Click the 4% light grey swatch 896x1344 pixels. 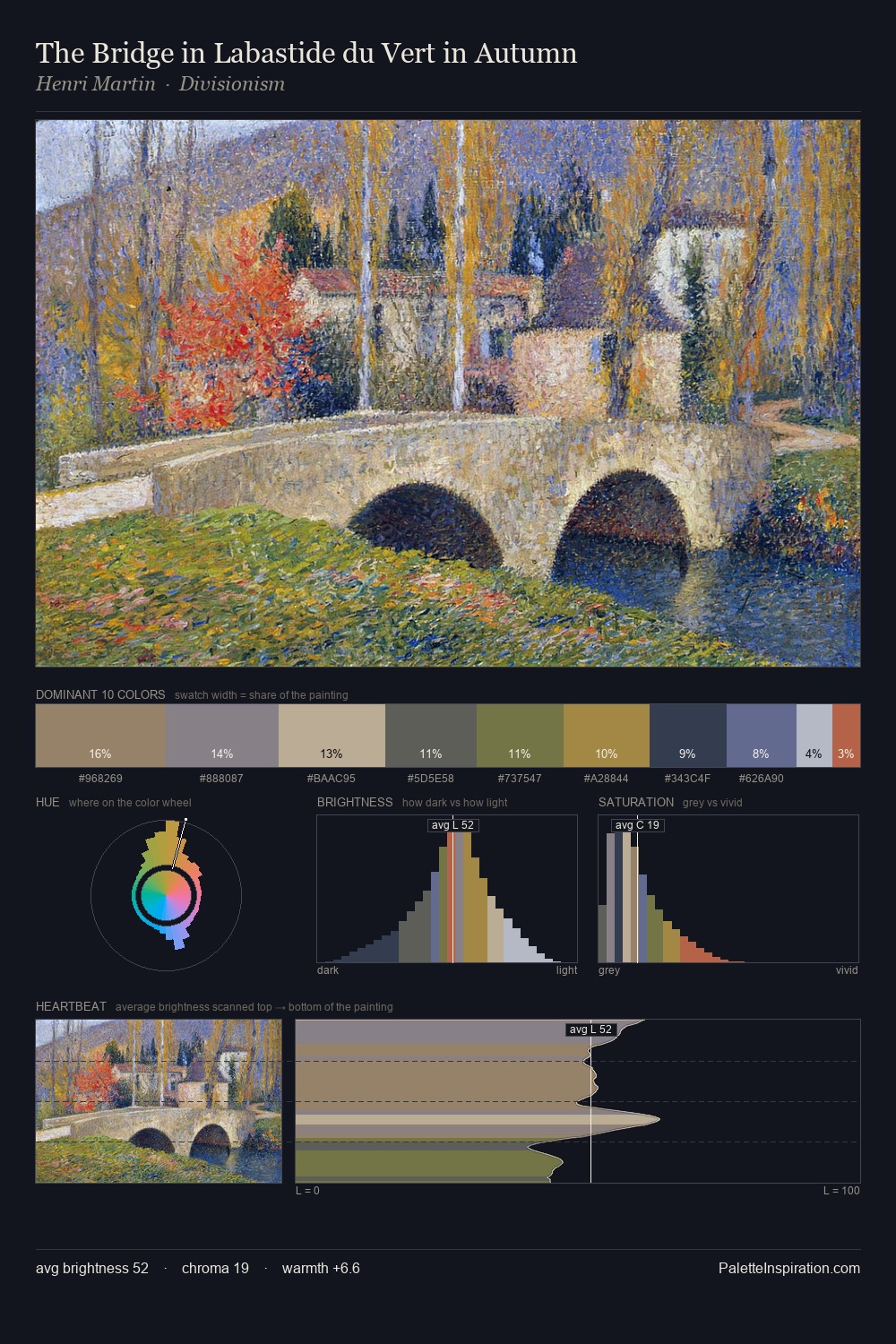[814, 736]
